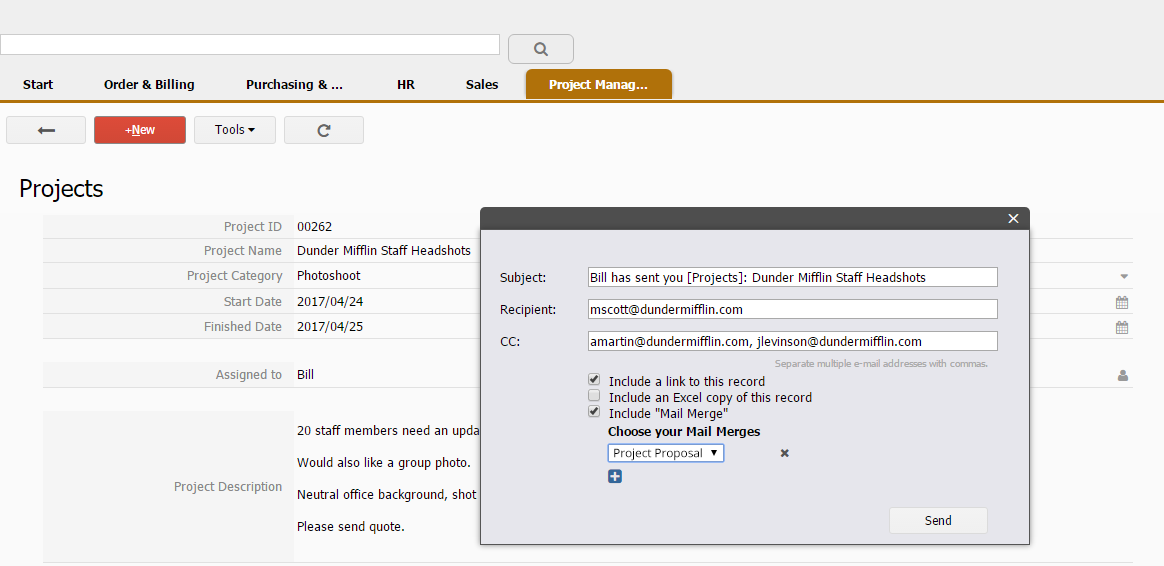This screenshot has height=566, width=1164.
Task: Open the Start Date calendar picker
Action: (x=1122, y=302)
